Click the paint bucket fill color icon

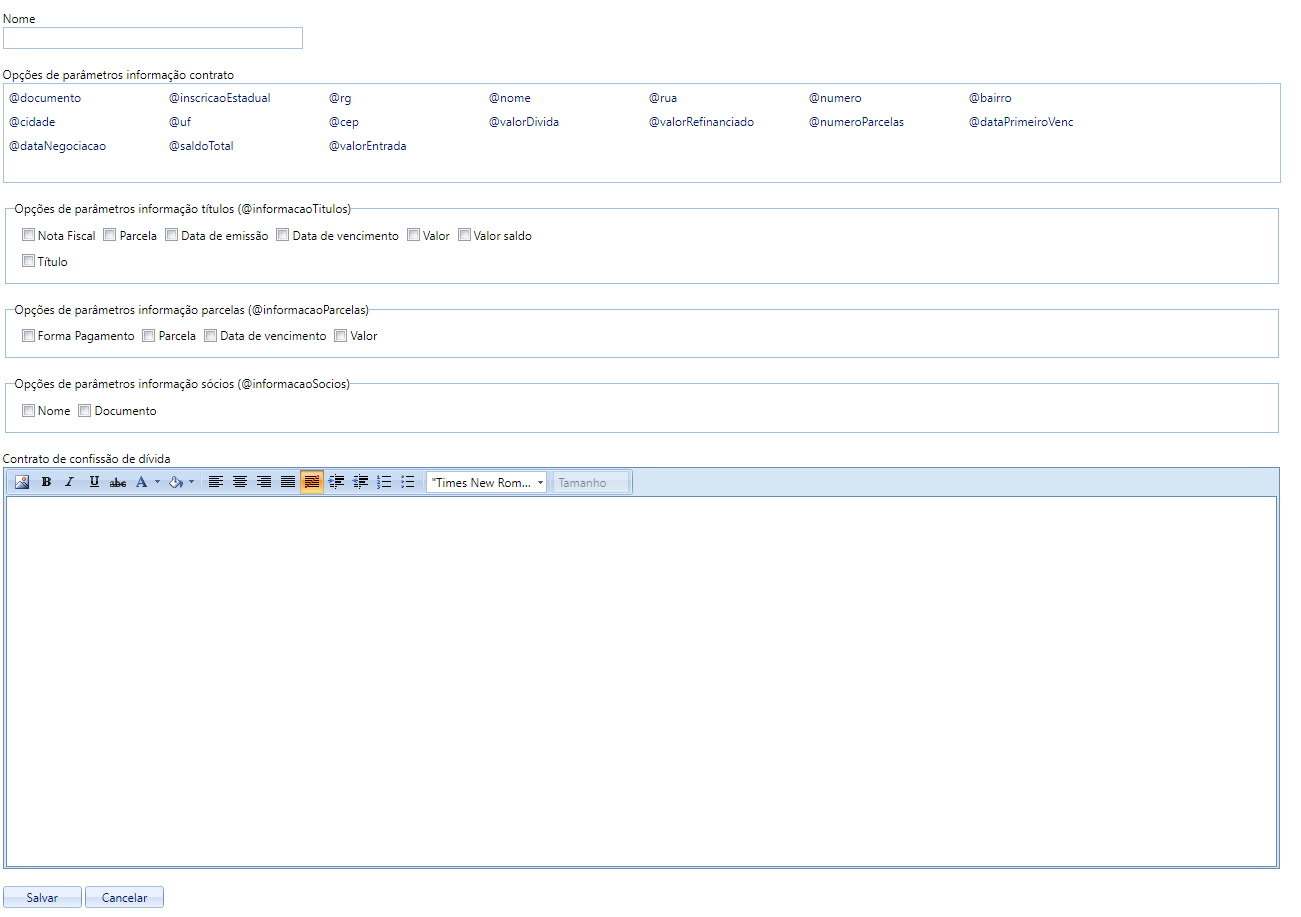[175, 482]
